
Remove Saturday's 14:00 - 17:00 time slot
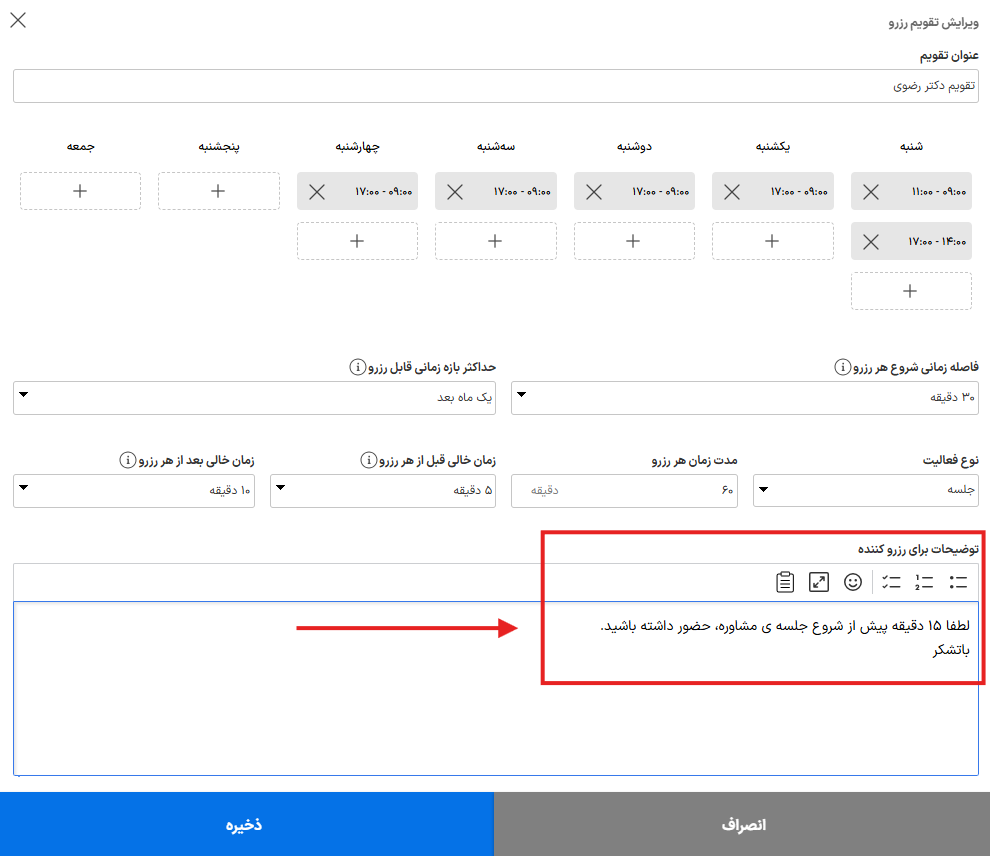click(x=871, y=242)
